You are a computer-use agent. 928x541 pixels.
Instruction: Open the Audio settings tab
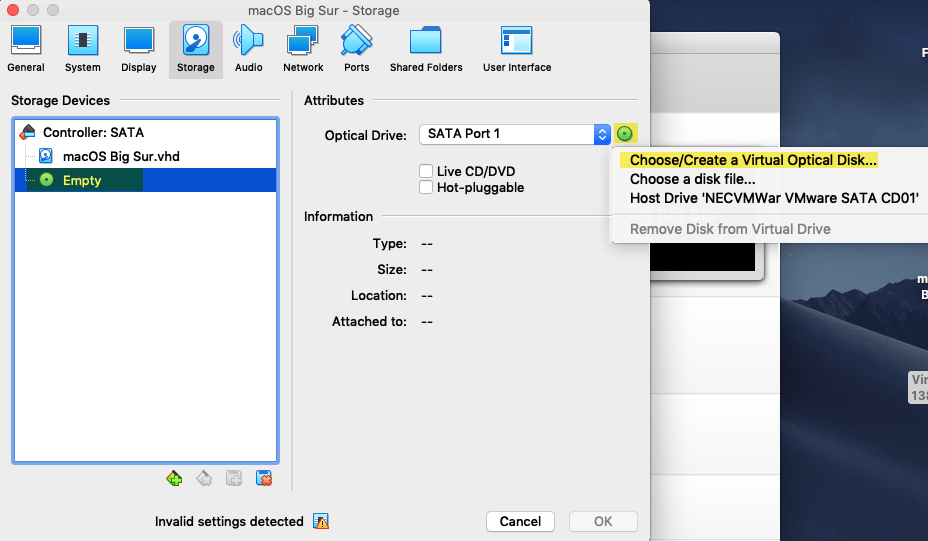click(x=249, y=50)
